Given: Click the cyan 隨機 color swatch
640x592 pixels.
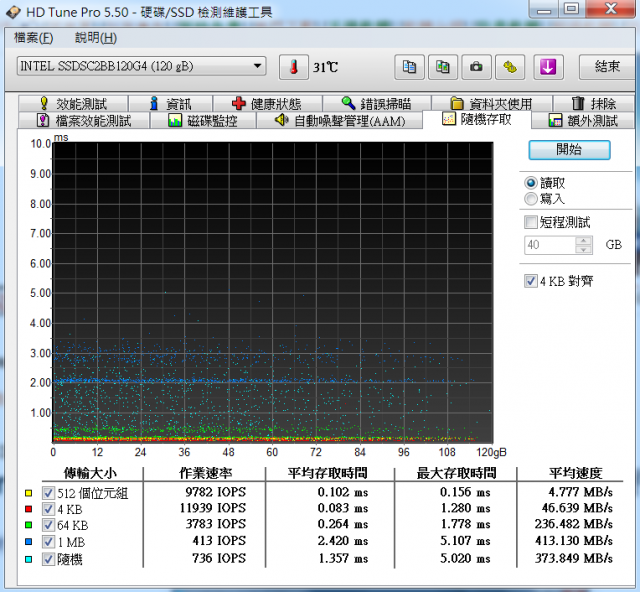Looking at the screenshot, I should [29, 559].
